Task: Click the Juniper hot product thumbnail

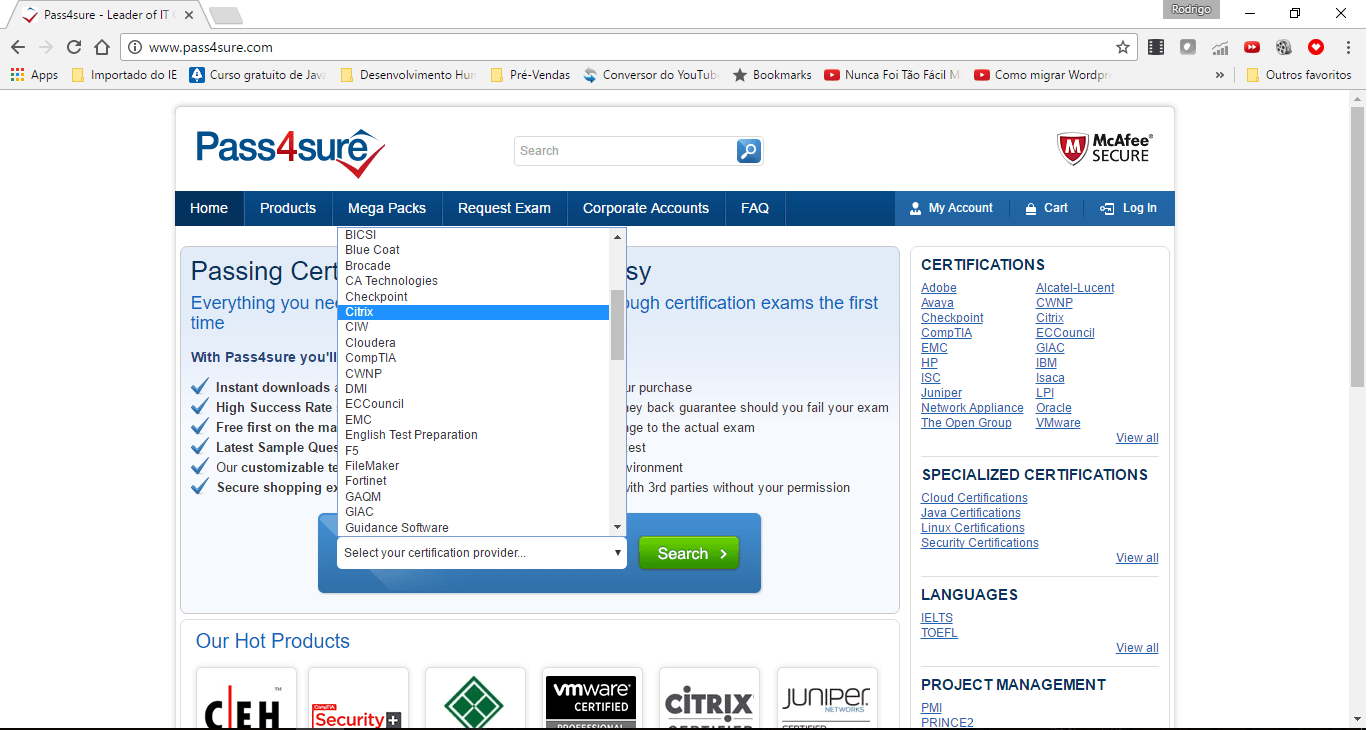Action: click(826, 699)
